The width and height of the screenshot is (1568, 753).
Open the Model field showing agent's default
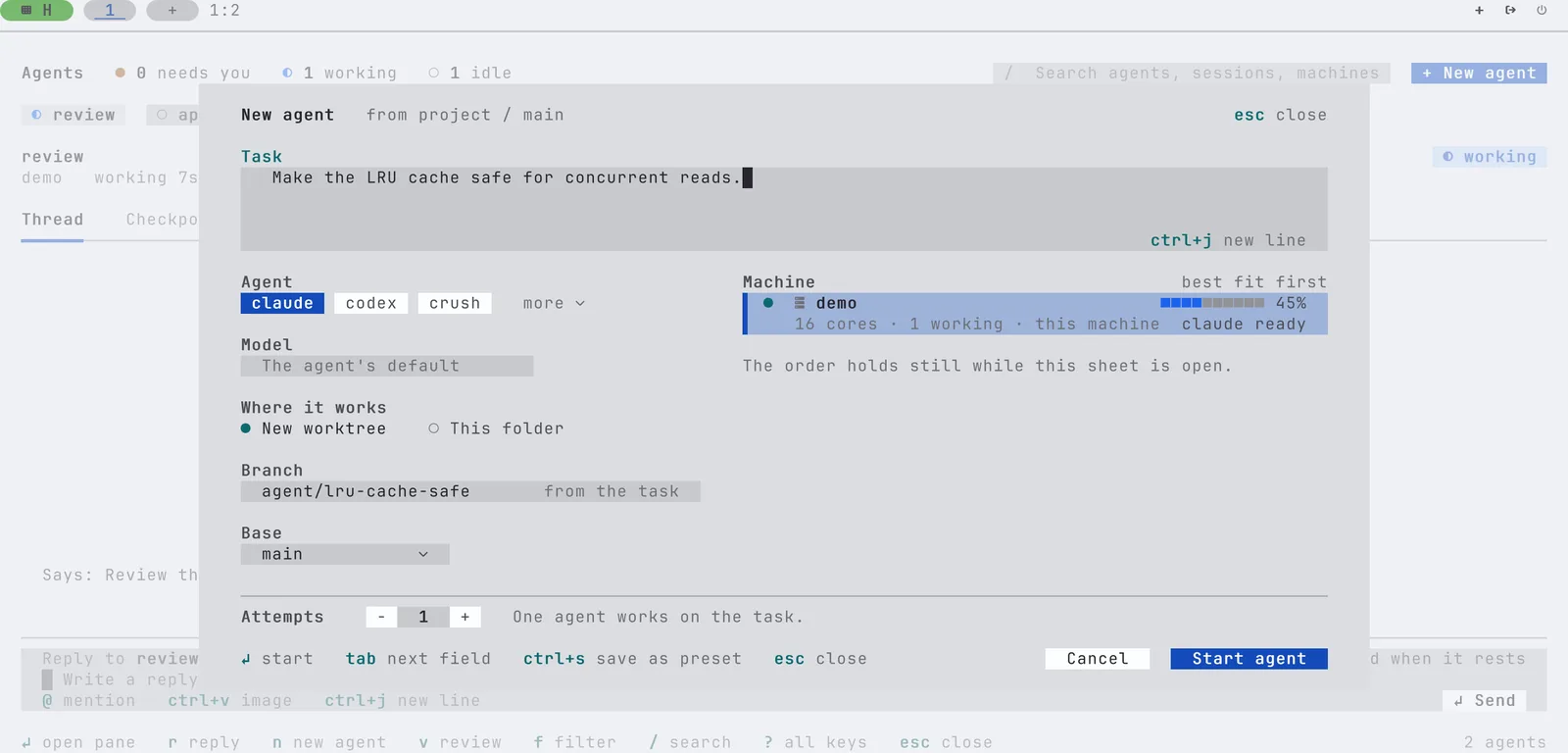[x=387, y=366]
